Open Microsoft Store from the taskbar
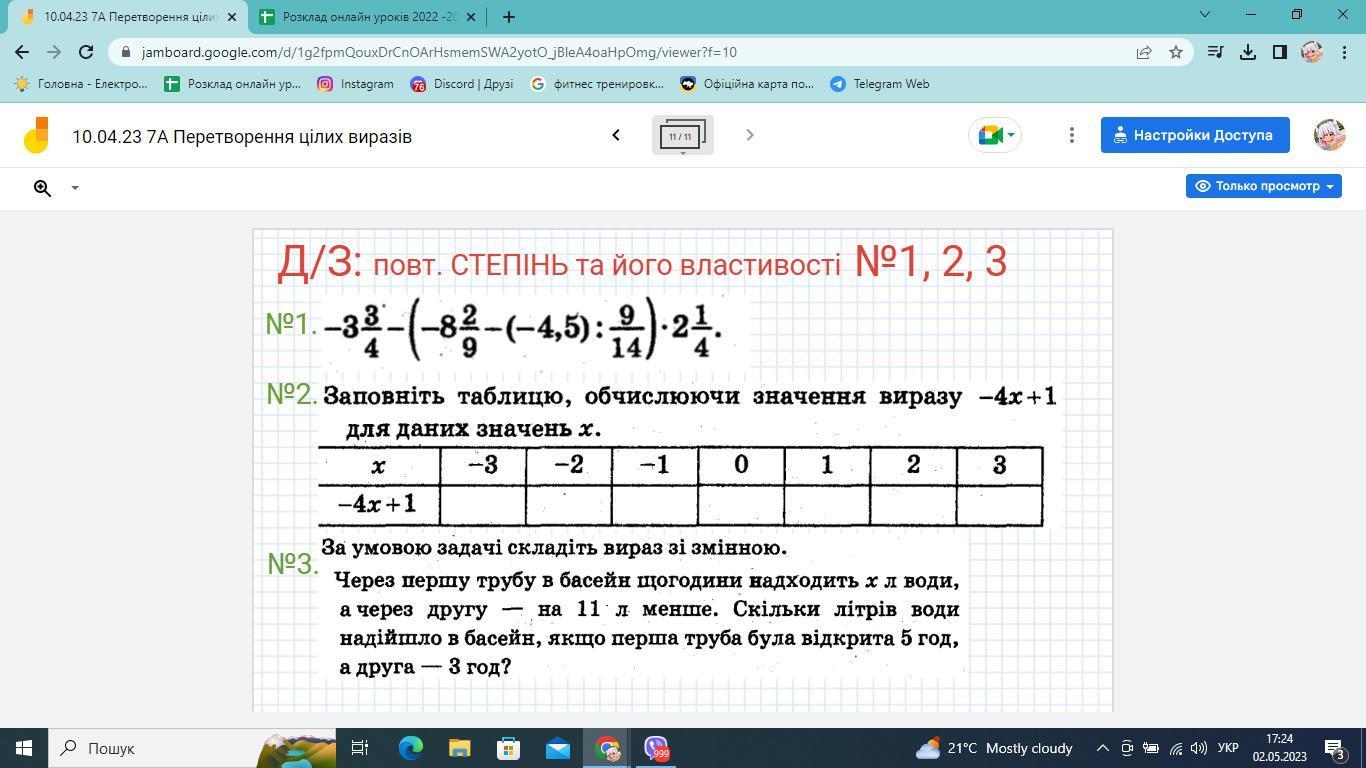1366x768 pixels. (x=508, y=748)
